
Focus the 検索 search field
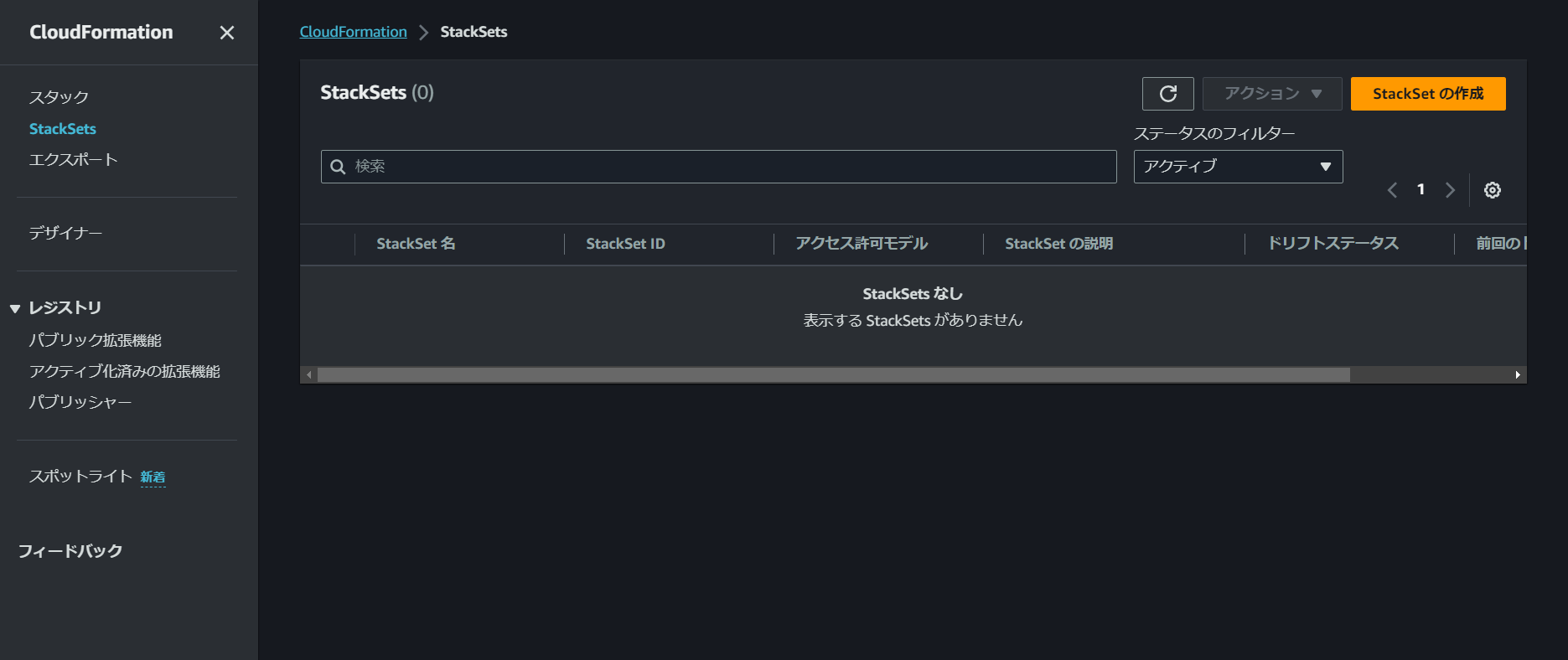click(x=718, y=167)
